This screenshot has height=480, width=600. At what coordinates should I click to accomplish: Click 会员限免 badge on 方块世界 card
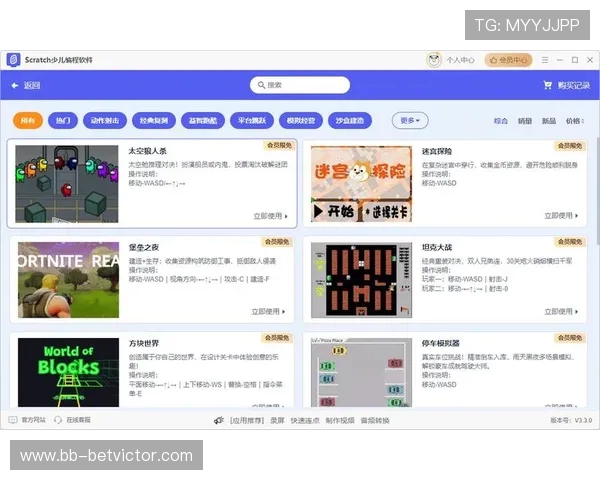277,338
